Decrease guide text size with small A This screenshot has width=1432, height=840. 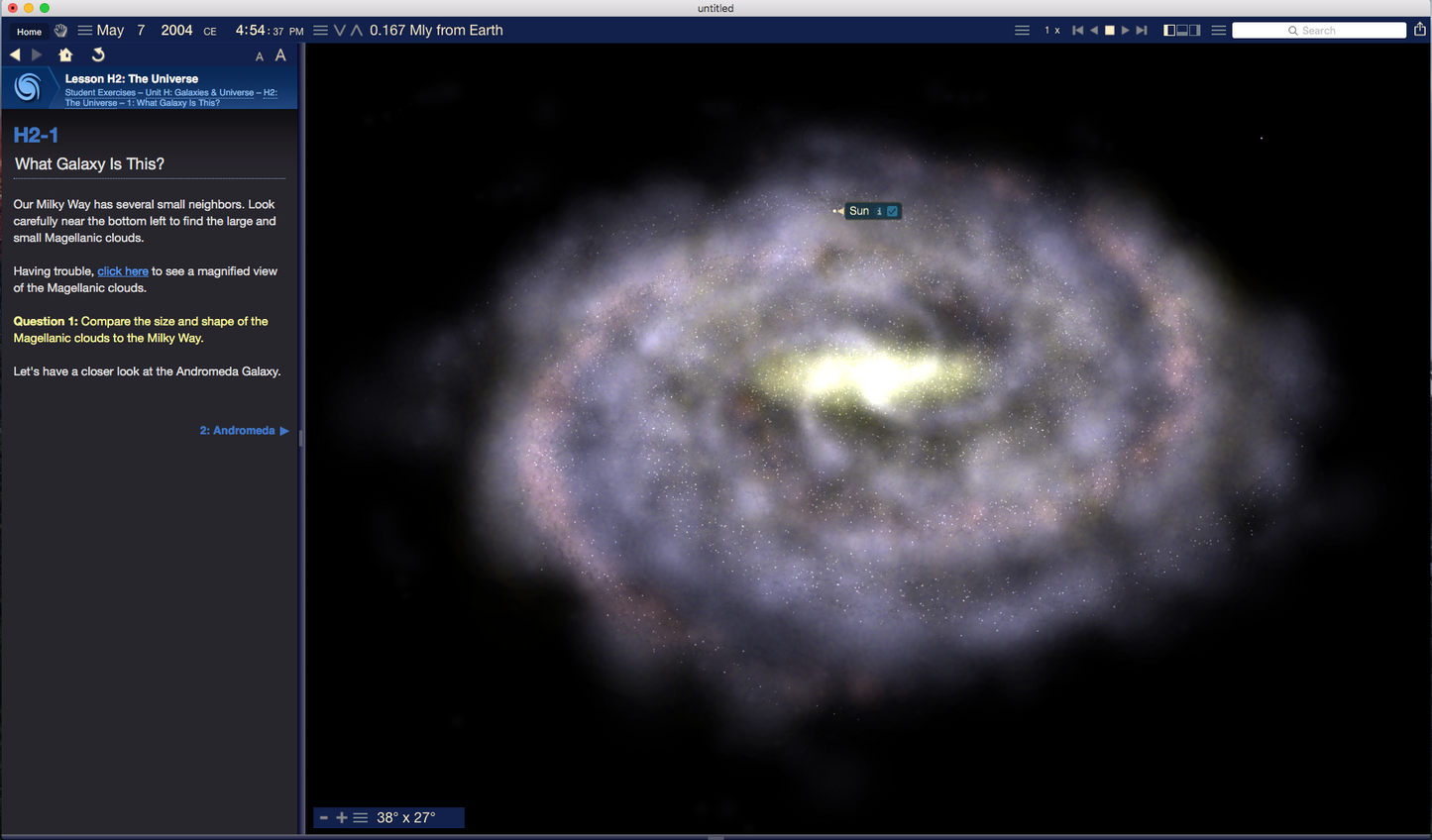[x=260, y=56]
